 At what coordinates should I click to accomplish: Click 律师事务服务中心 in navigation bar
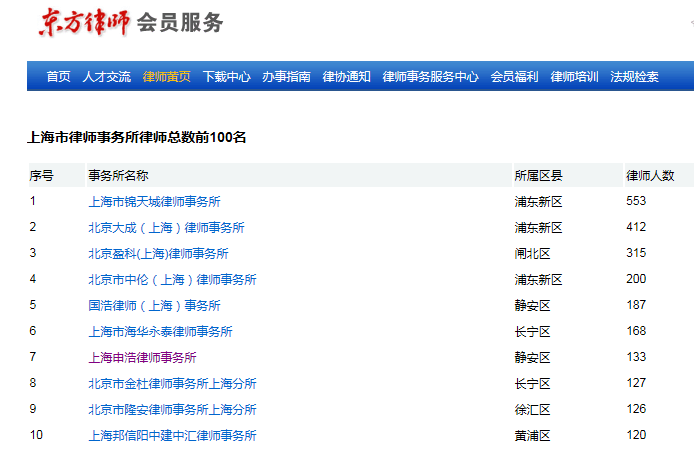click(430, 77)
